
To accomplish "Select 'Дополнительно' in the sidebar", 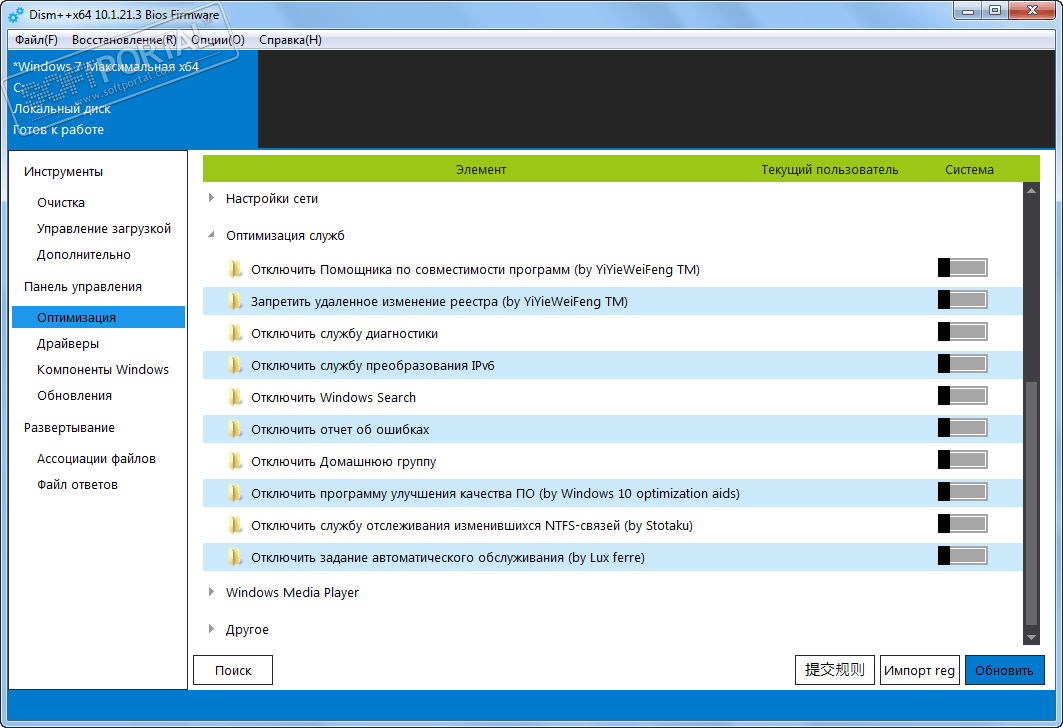I will tap(84, 255).
